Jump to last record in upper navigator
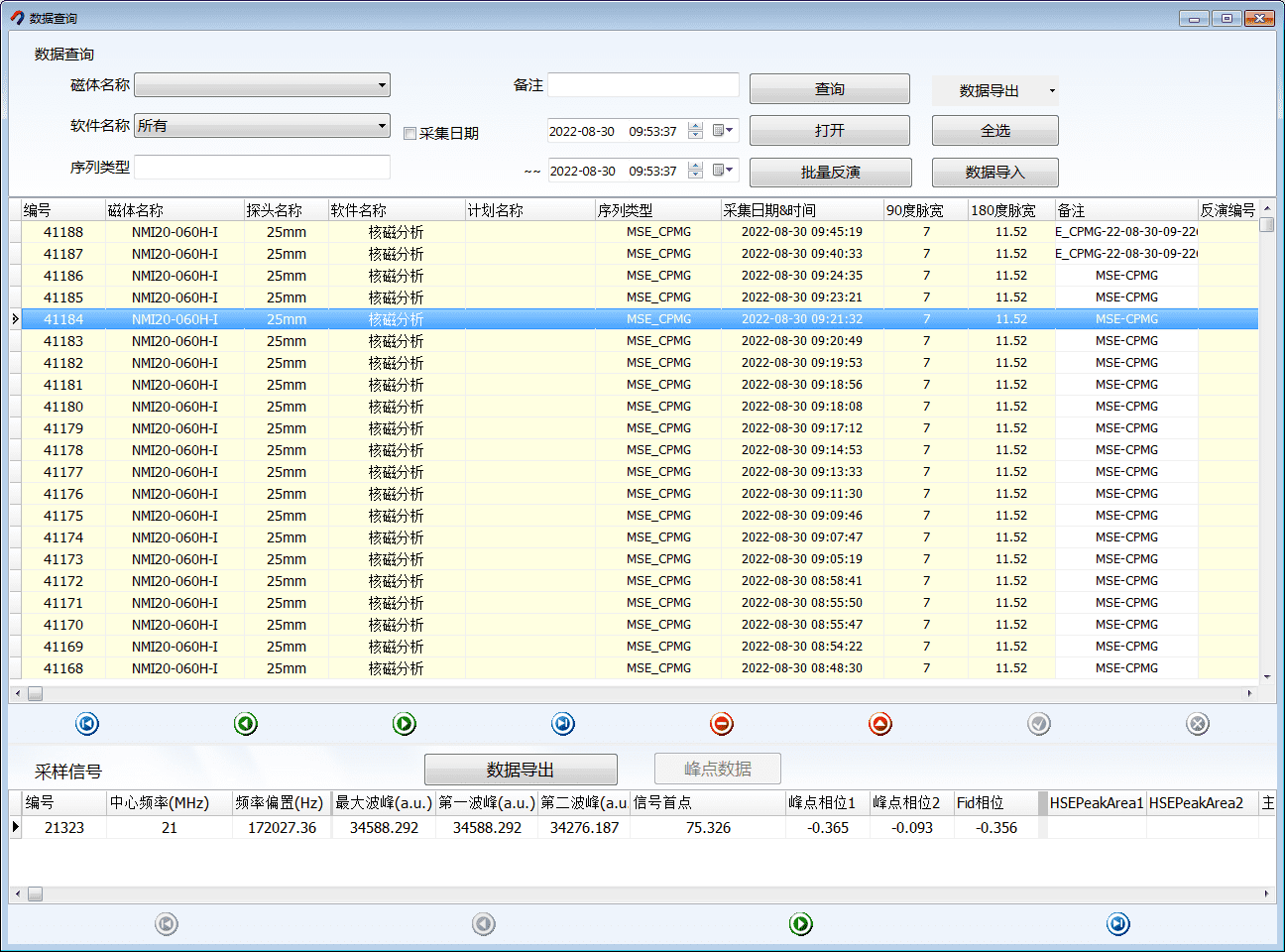 [563, 724]
